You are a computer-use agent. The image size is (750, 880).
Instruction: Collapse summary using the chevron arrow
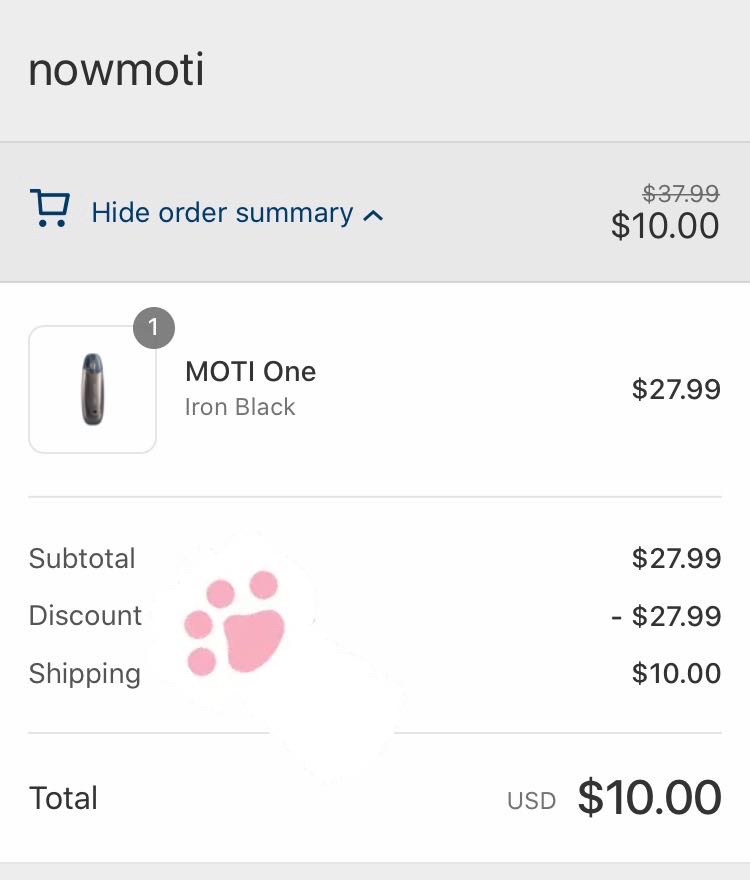coord(373,215)
